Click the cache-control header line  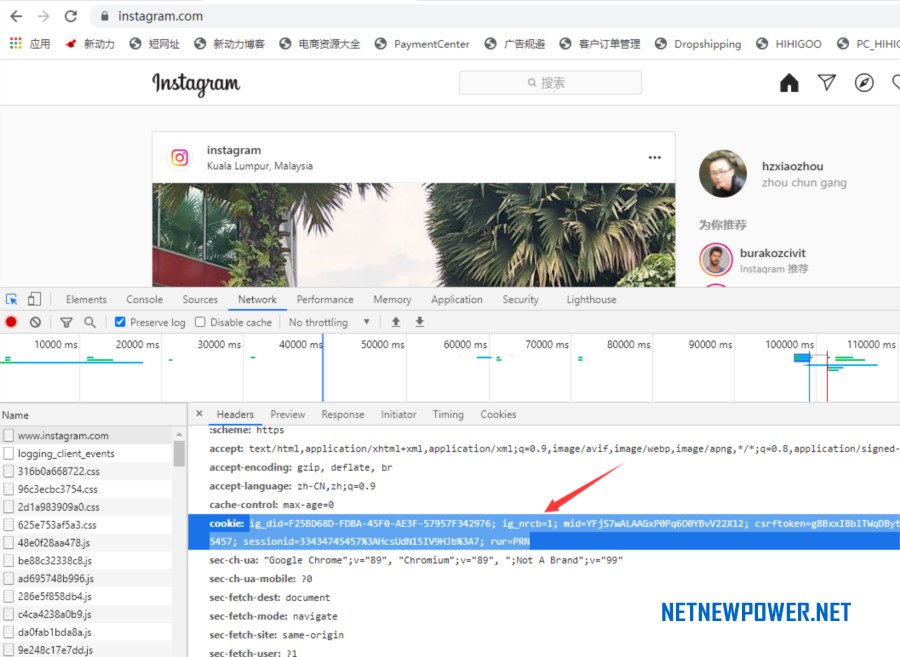click(271, 505)
